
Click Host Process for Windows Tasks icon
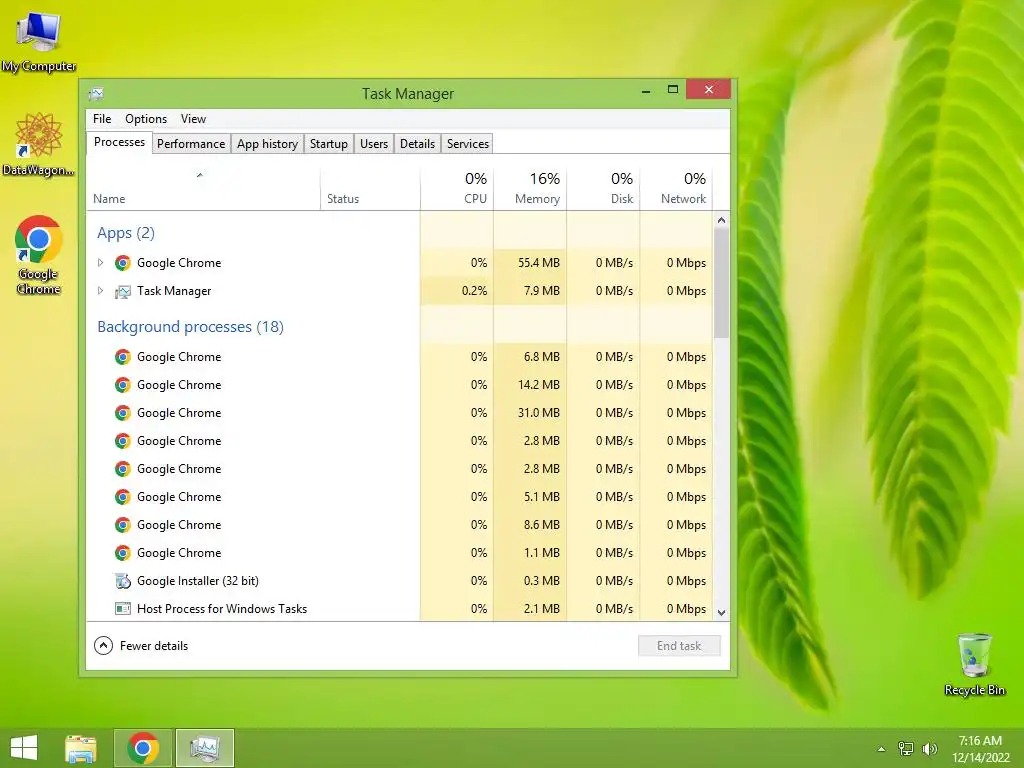pyautogui.click(x=123, y=609)
